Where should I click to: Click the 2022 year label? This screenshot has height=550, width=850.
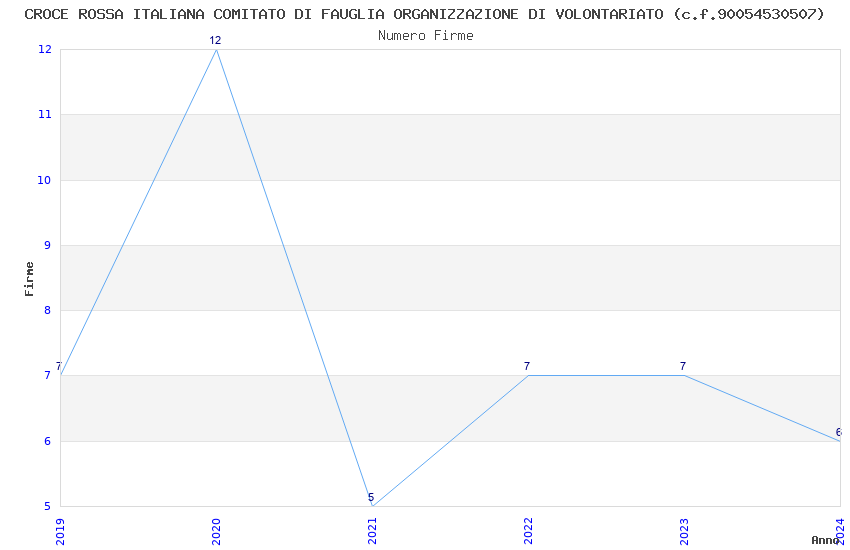[x=529, y=532]
